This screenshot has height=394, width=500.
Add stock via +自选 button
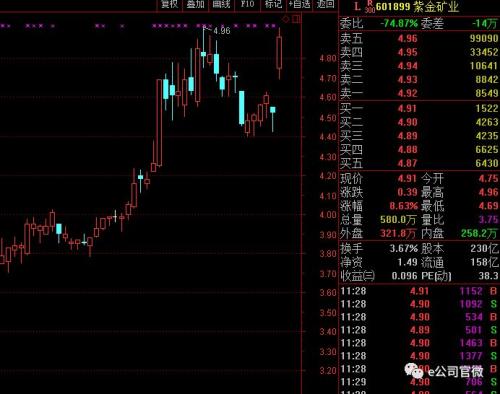(x=299, y=5)
